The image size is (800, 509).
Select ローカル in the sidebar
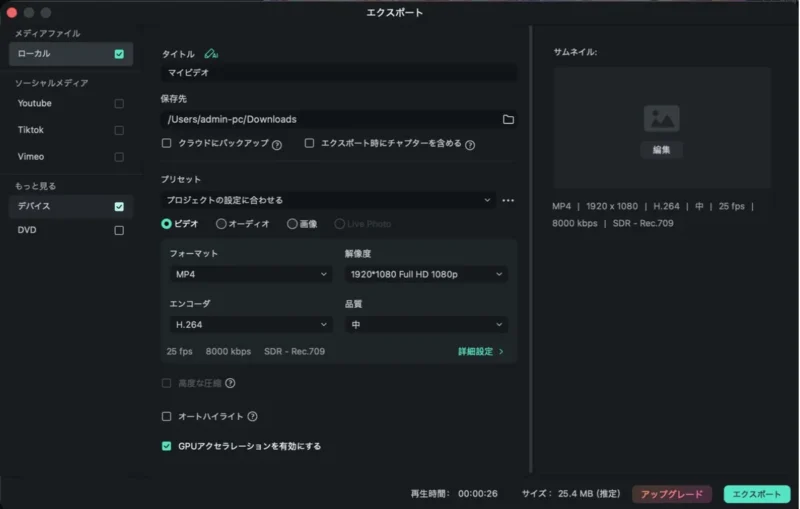71,54
